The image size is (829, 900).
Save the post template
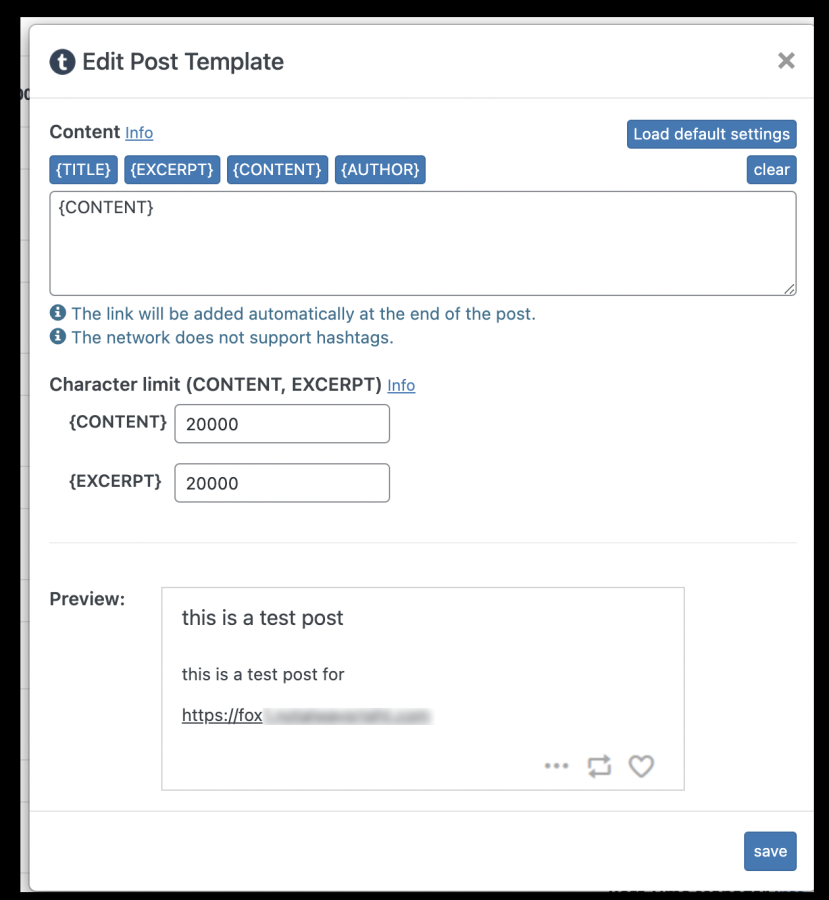click(x=770, y=851)
